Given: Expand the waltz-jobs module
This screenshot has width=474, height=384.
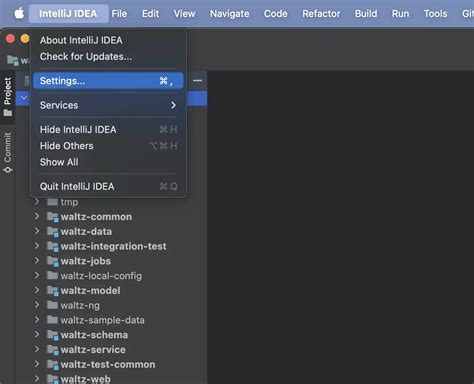Looking at the screenshot, I should pyautogui.click(x=37, y=261).
